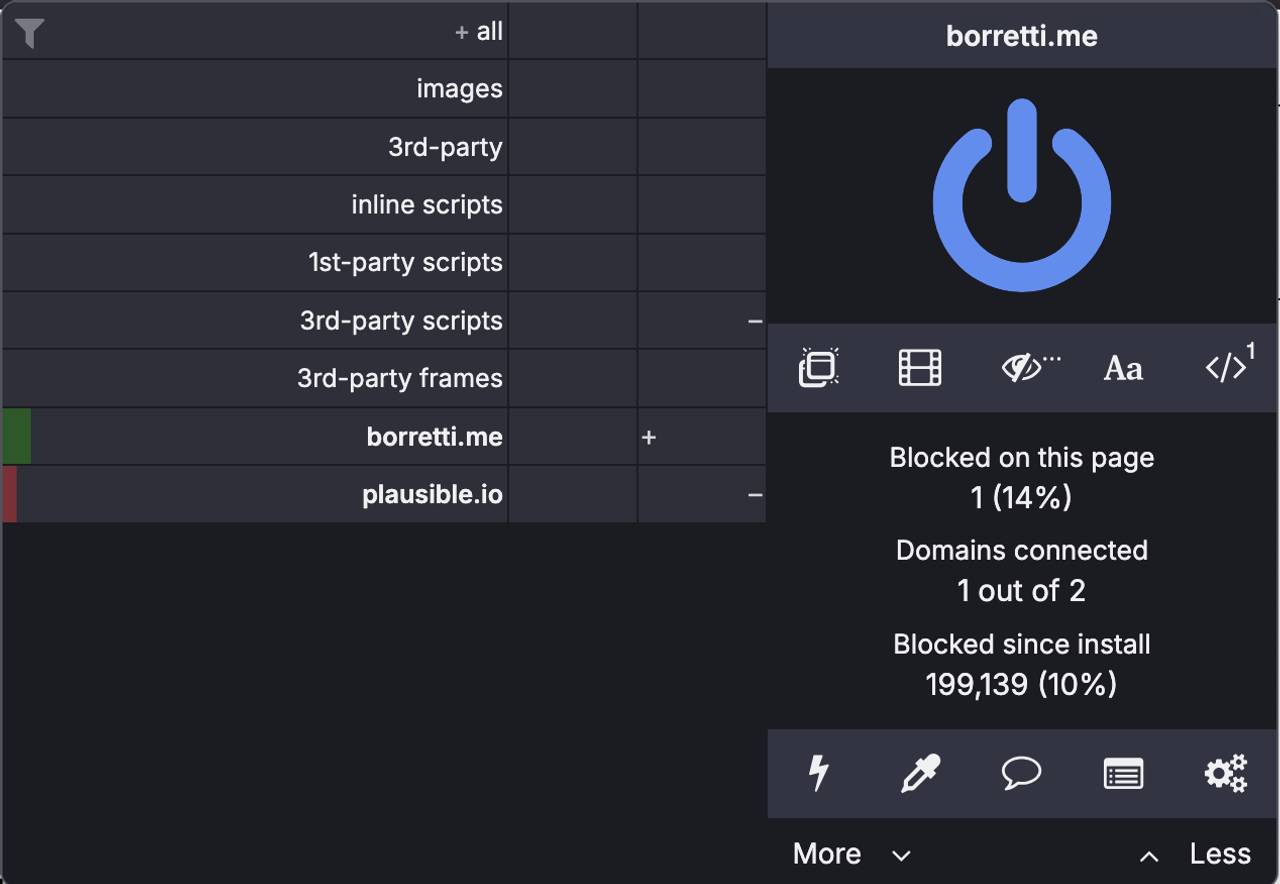Viewport: 1280px width, 884px height.
Task: Click global rule cell for images
Action: 573,89
